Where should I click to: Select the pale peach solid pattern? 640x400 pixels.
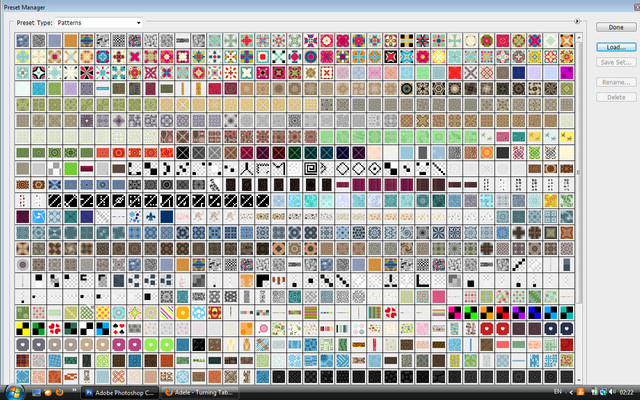tap(374, 153)
